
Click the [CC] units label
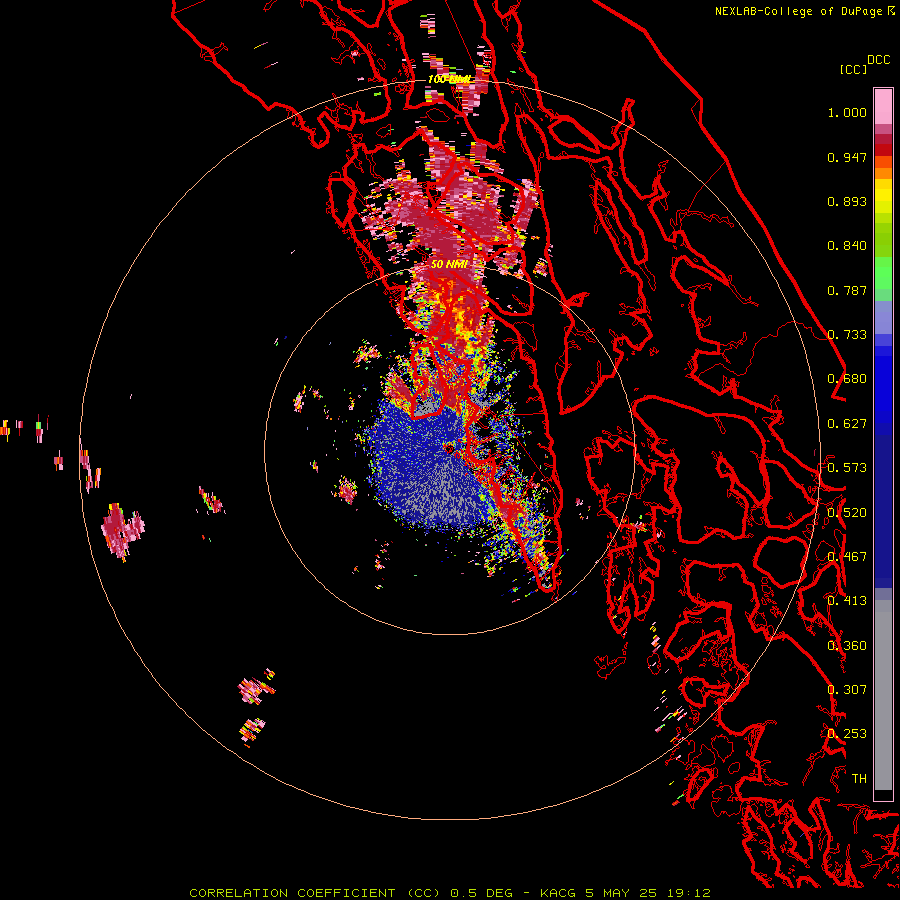pos(853,69)
